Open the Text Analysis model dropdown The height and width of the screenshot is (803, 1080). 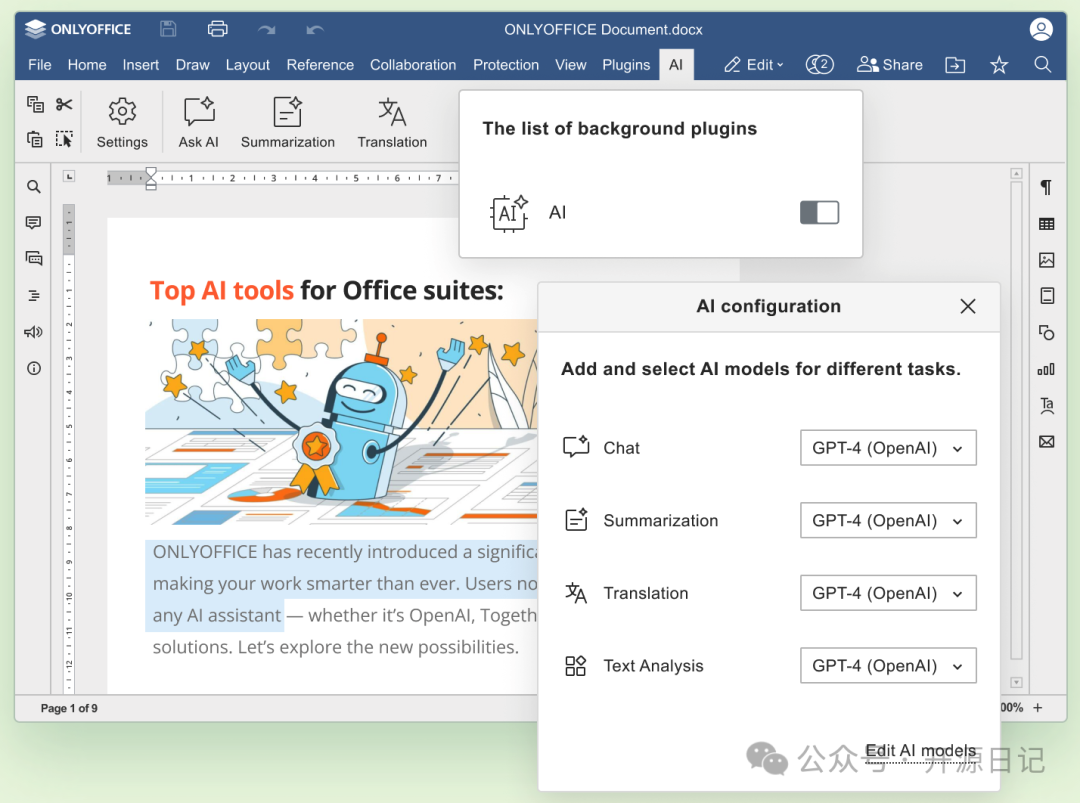click(x=888, y=666)
